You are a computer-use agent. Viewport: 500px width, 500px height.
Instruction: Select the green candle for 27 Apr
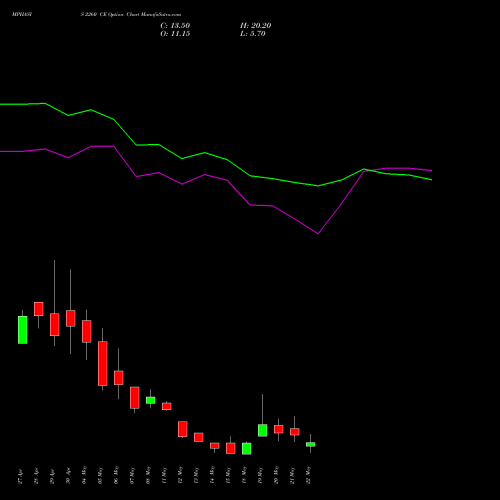pyautogui.click(x=23, y=330)
